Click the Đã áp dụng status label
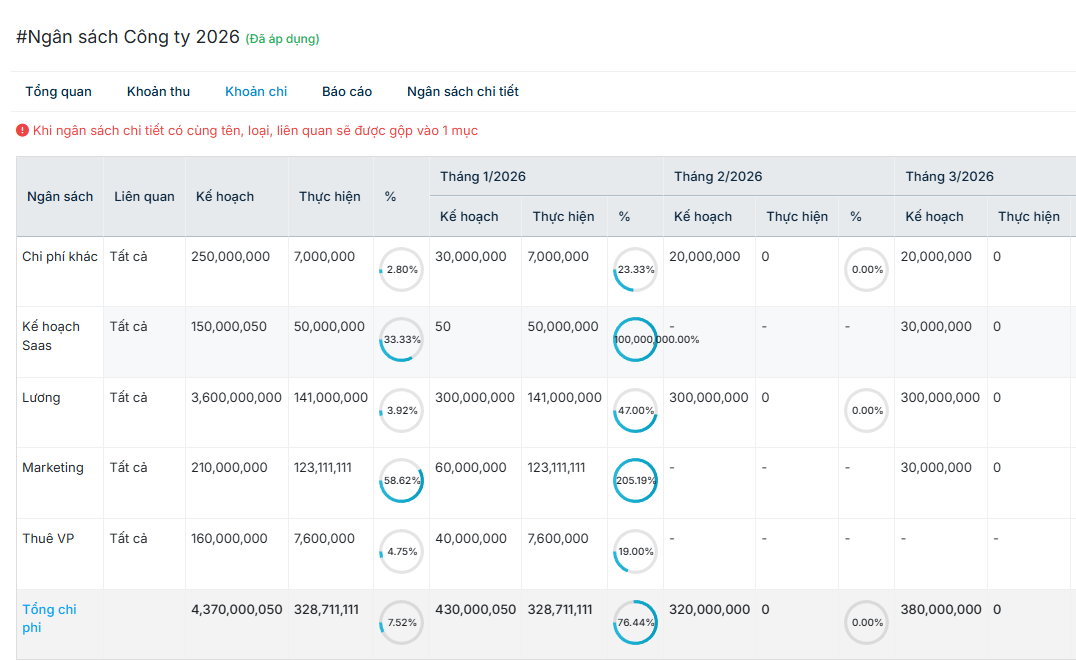1076x661 pixels. (x=282, y=39)
